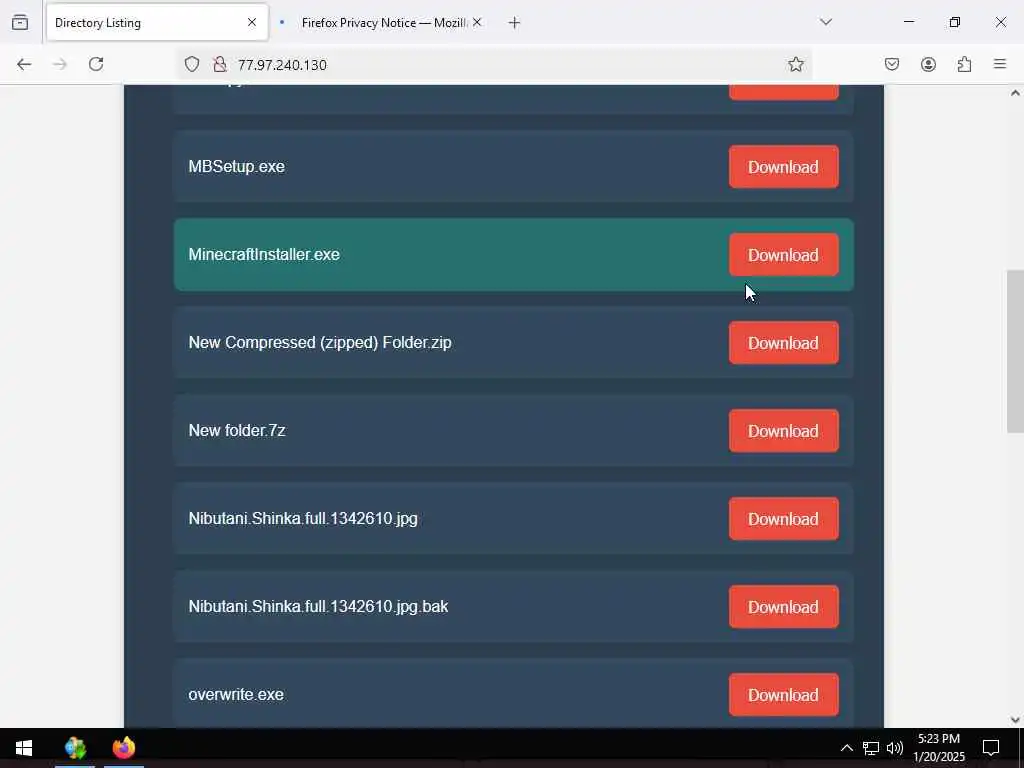This screenshot has height=768, width=1024.
Task: Click the New folder.7z file name
Action: (x=237, y=430)
